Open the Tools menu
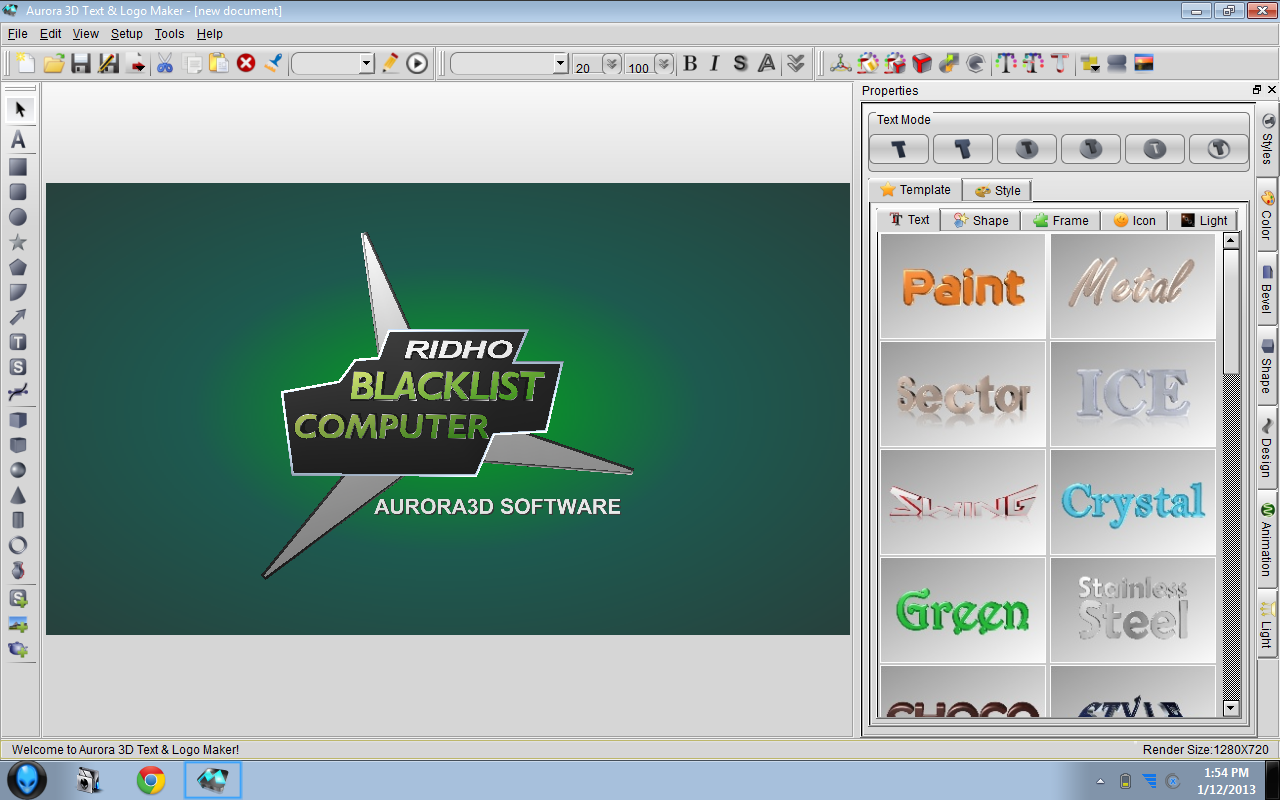Viewport: 1280px width, 800px height. point(169,33)
